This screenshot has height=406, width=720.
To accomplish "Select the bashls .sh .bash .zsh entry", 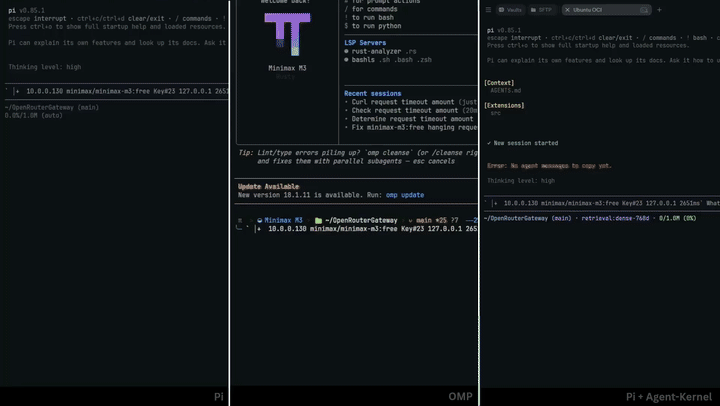I will tap(388, 60).
